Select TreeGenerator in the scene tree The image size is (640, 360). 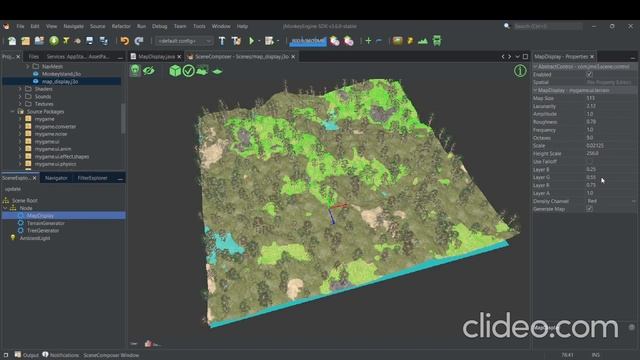pos(43,231)
